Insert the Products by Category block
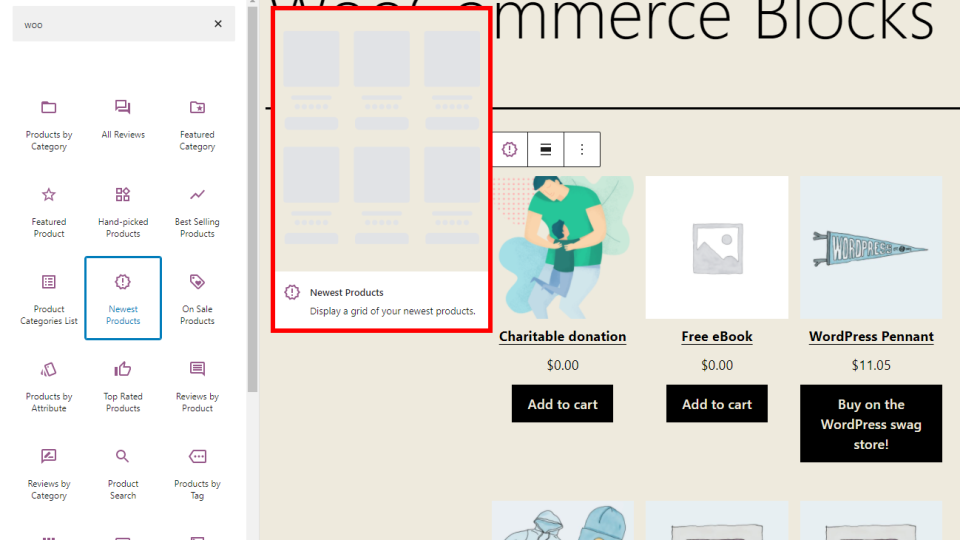 [x=49, y=125]
